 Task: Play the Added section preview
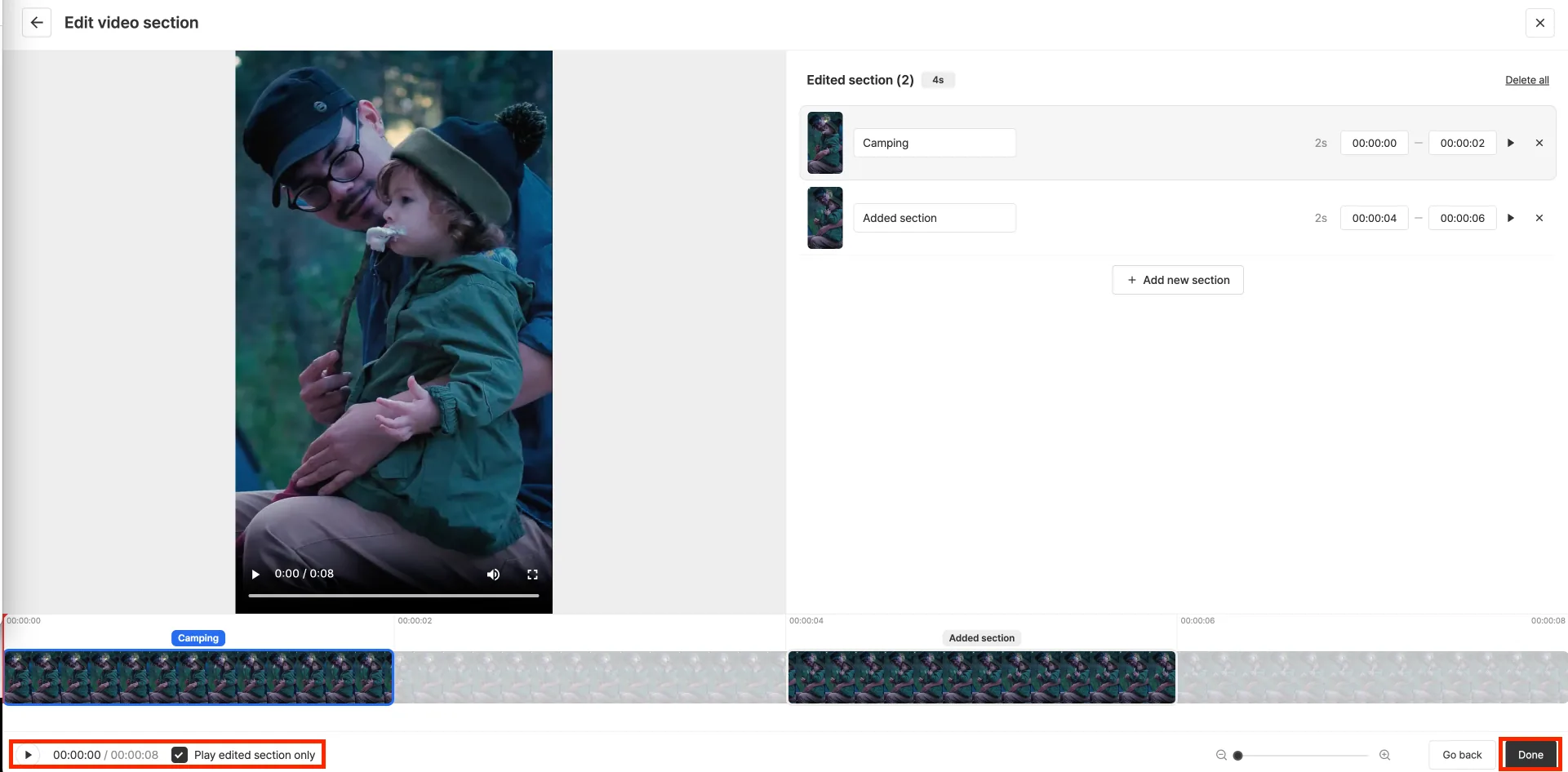click(x=1510, y=218)
